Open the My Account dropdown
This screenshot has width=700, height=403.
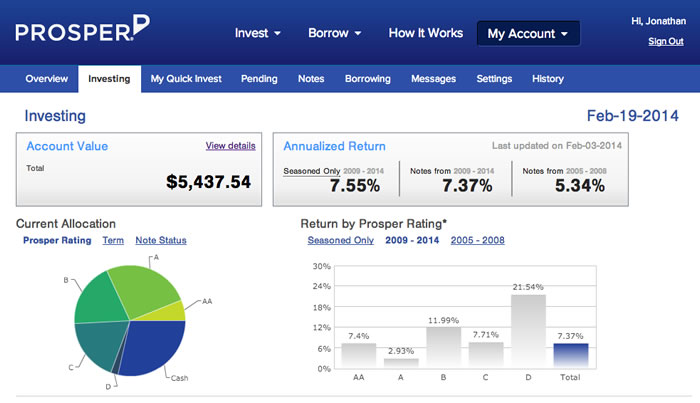527,33
